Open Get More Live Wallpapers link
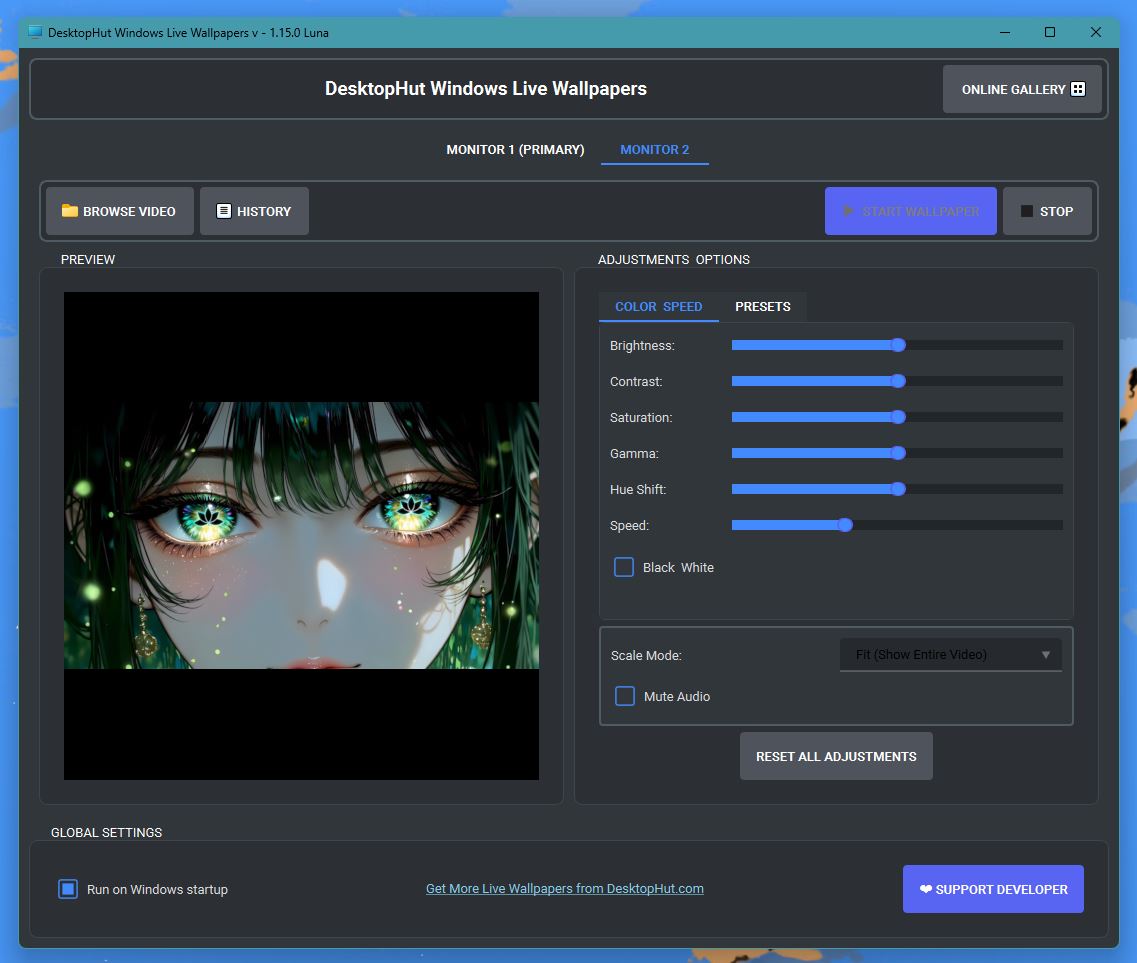This screenshot has width=1137, height=963. click(x=565, y=888)
